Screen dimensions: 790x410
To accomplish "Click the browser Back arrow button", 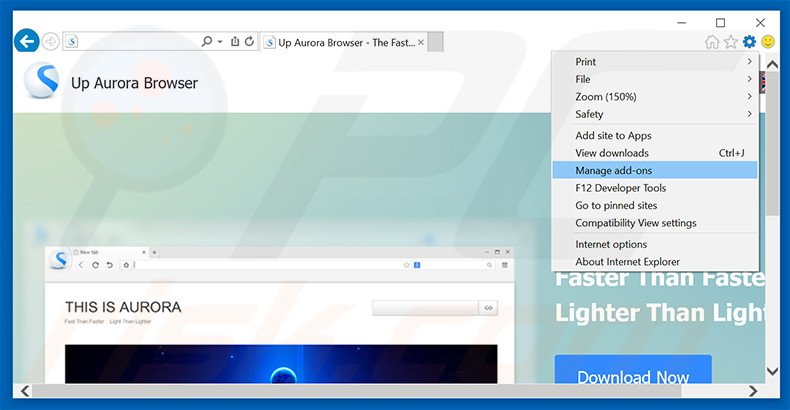I will pos(27,41).
